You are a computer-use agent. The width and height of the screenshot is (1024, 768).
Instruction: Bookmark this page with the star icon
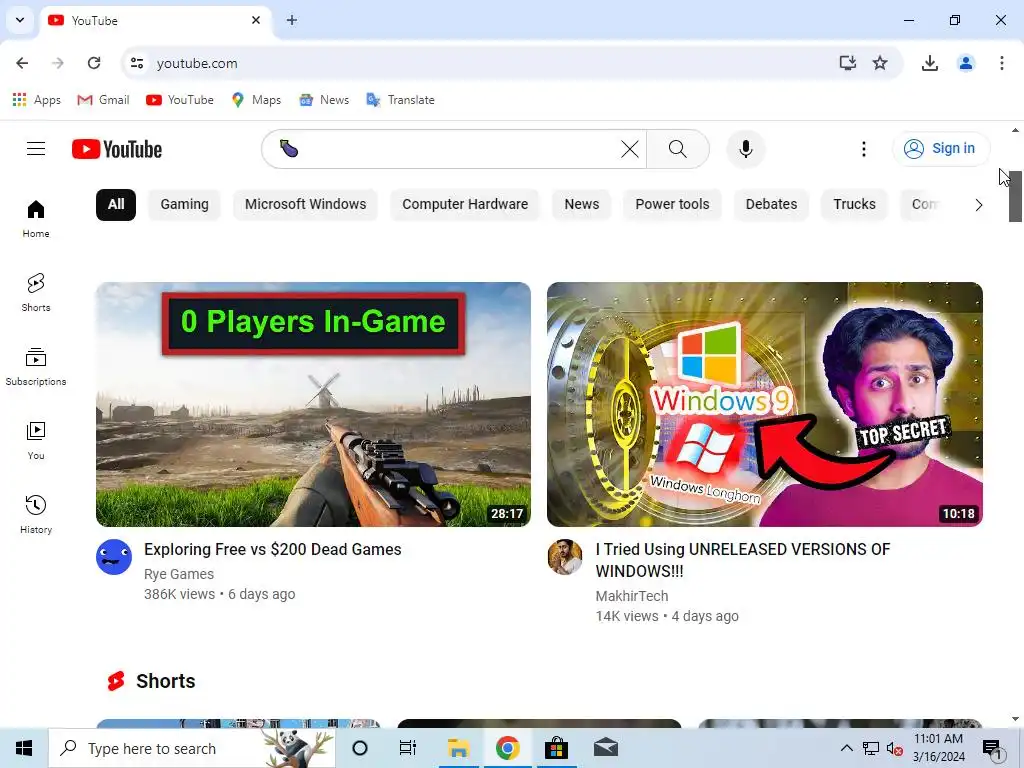pyautogui.click(x=880, y=63)
